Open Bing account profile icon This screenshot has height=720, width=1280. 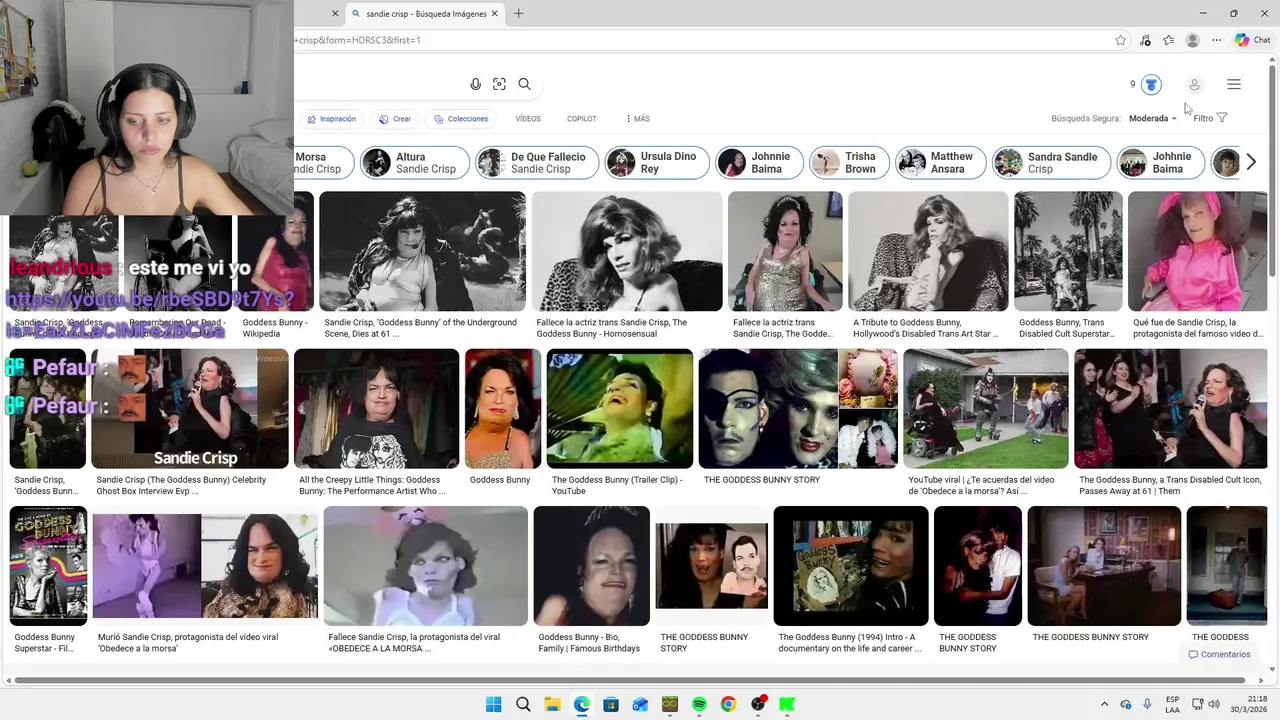click(1194, 85)
